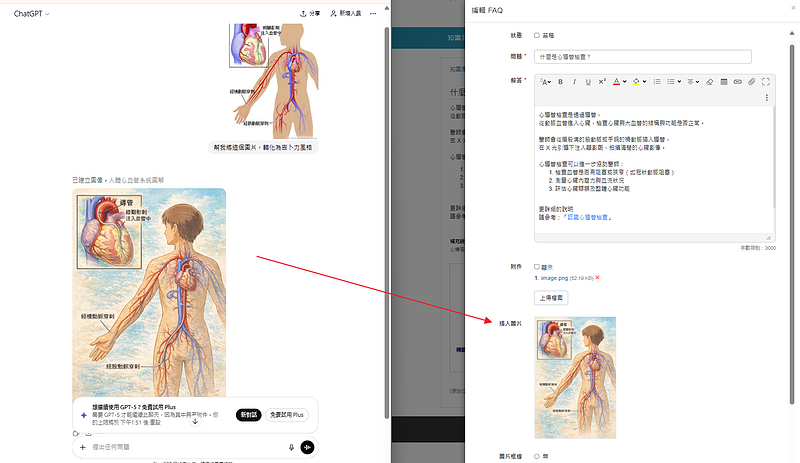800x463 pixels.
Task: Toggle bold formatting in the answer editor
Action: tap(560, 81)
